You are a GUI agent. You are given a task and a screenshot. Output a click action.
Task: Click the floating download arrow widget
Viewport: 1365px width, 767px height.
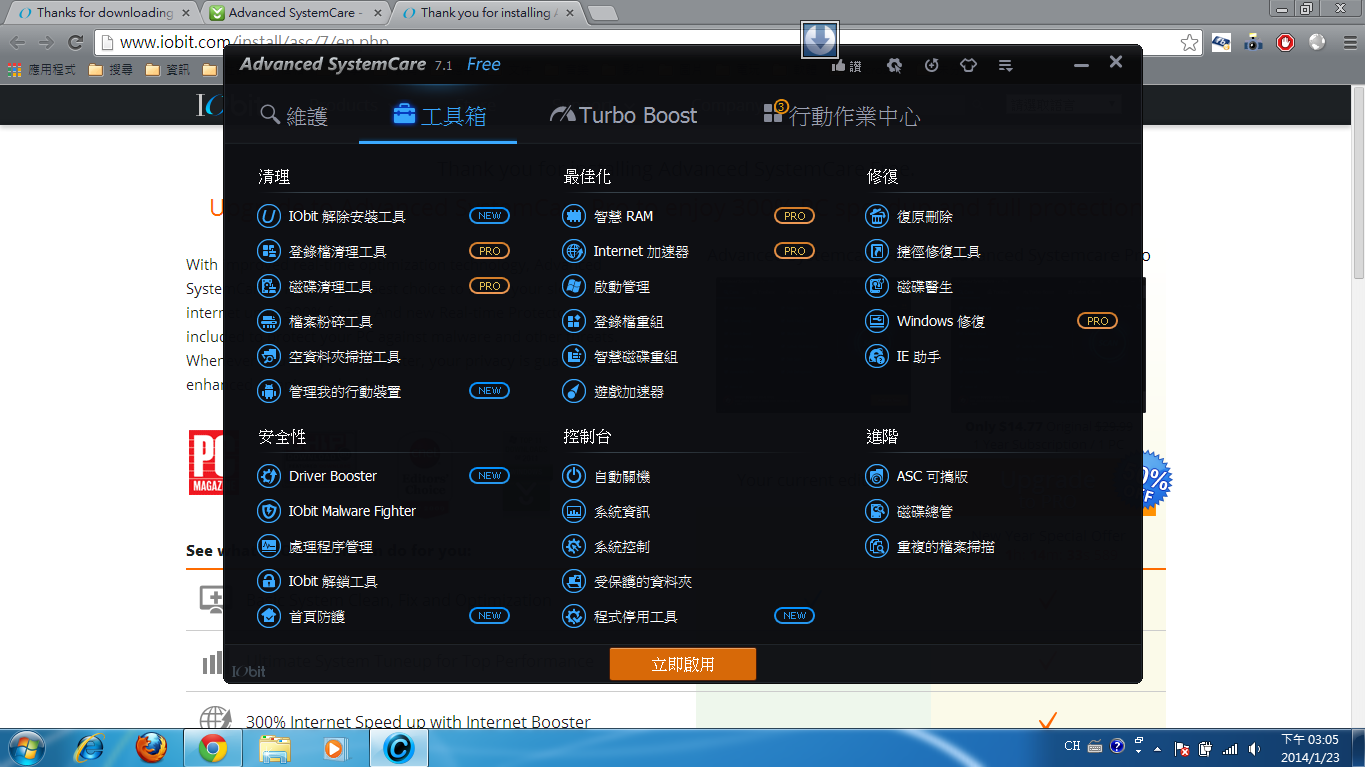point(819,39)
